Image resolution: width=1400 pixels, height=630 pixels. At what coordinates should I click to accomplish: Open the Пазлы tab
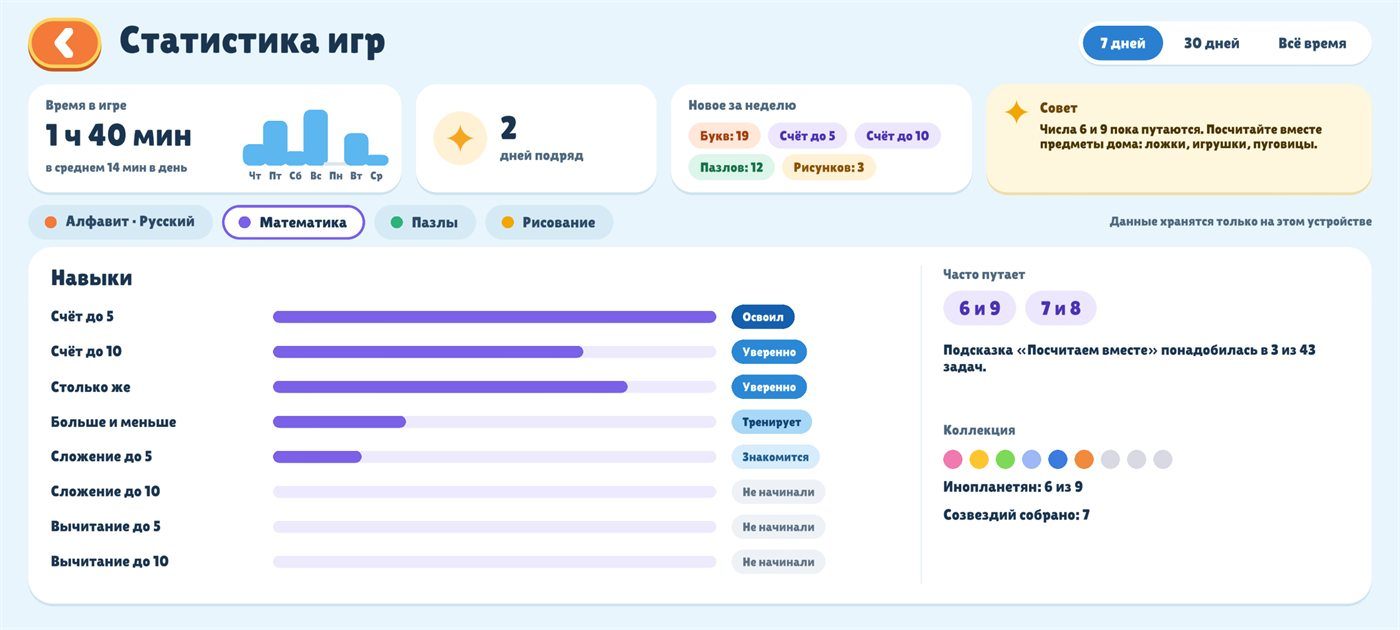pos(425,222)
